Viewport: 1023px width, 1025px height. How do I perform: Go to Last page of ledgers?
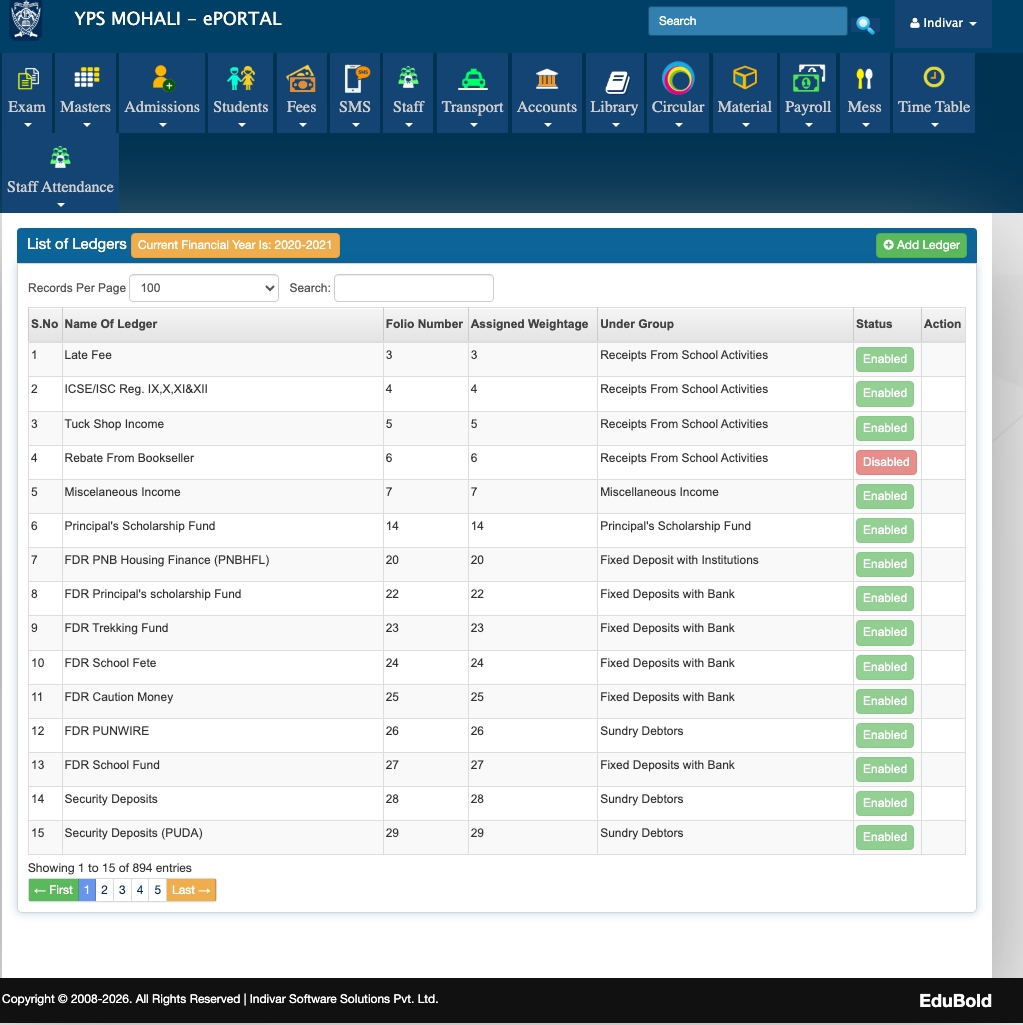tap(190, 889)
